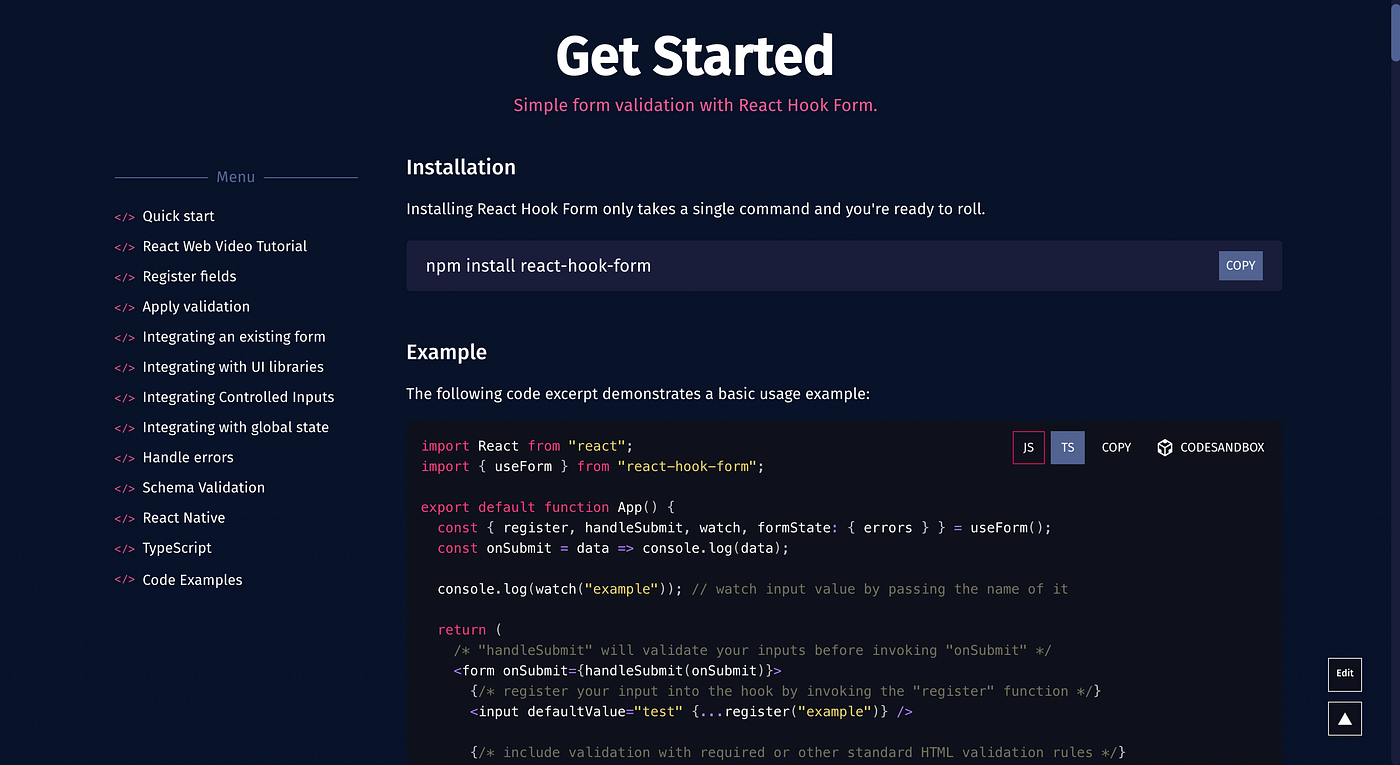Click the code icon beside Quick start
Screen dimensions: 1400x765
pyautogui.click(x=124, y=217)
